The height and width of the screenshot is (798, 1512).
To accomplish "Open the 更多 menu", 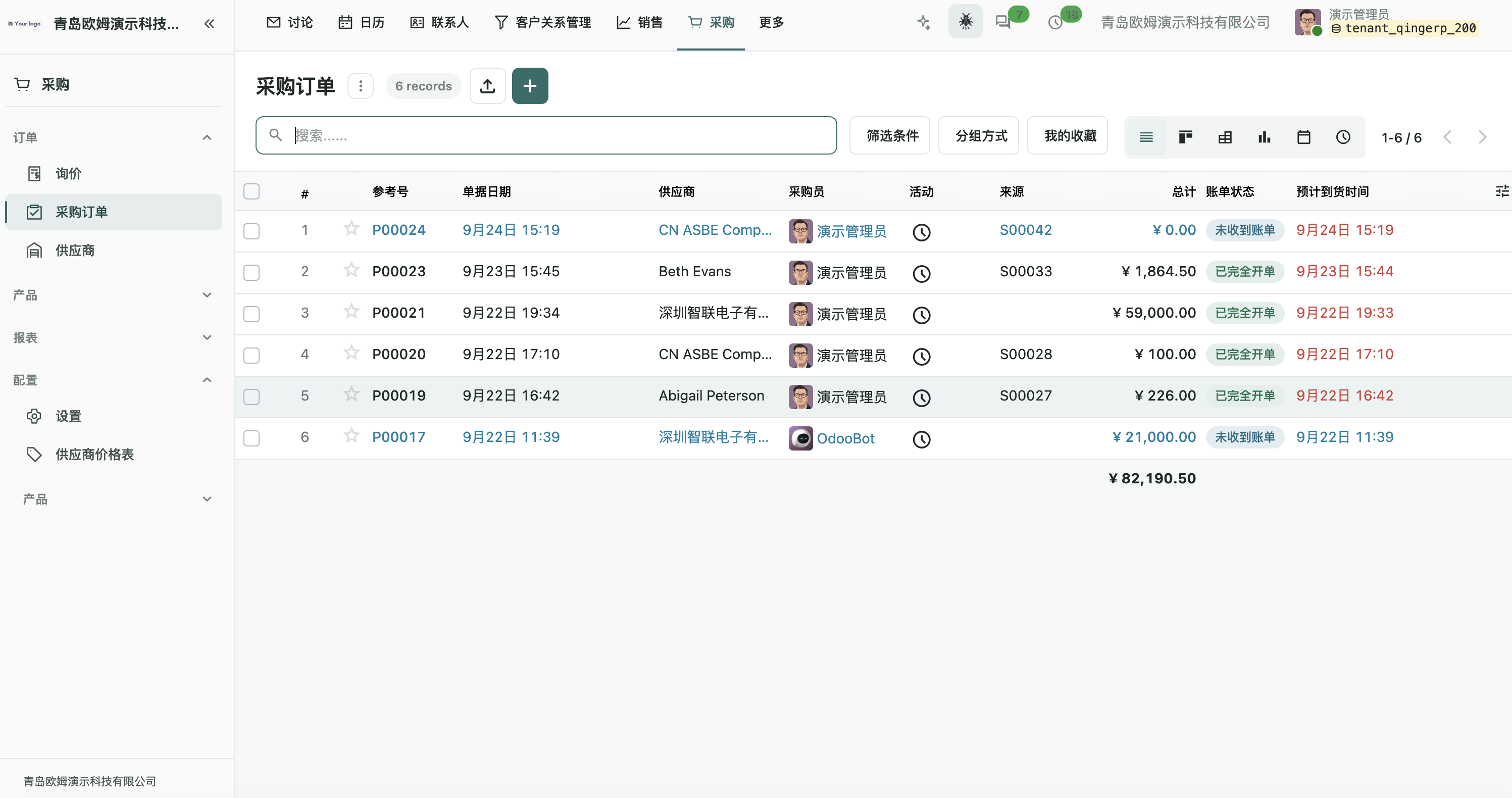I will tap(771, 22).
